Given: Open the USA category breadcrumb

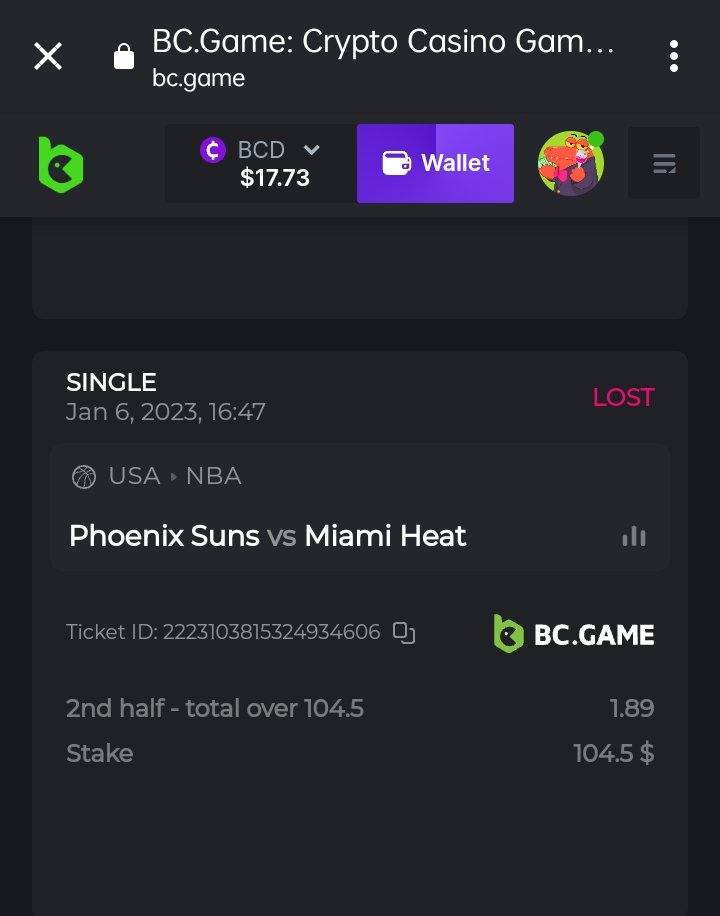Looking at the screenshot, I should coord(134,476).
